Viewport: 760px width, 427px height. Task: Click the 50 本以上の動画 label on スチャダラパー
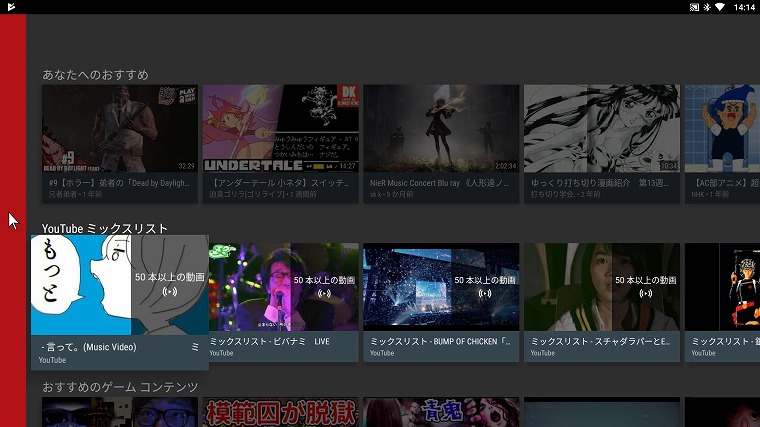tap(646, 280)
